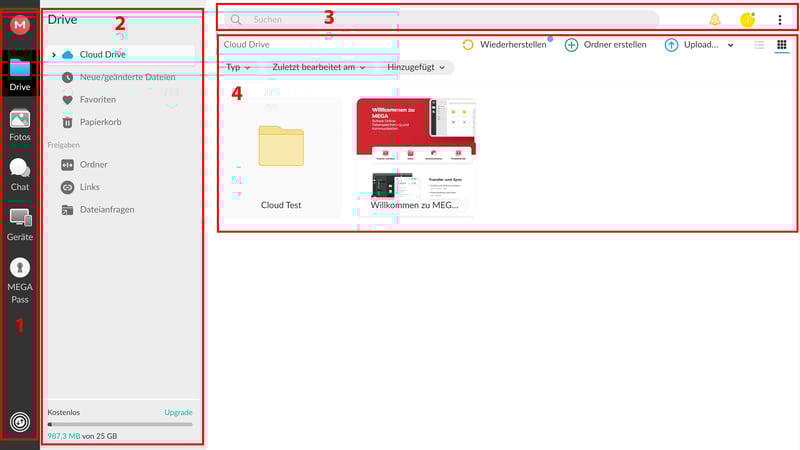Screen dimensions: 800x450
Task: Click the trash bin icon for Papierkorb
Action: pos(67,122)
